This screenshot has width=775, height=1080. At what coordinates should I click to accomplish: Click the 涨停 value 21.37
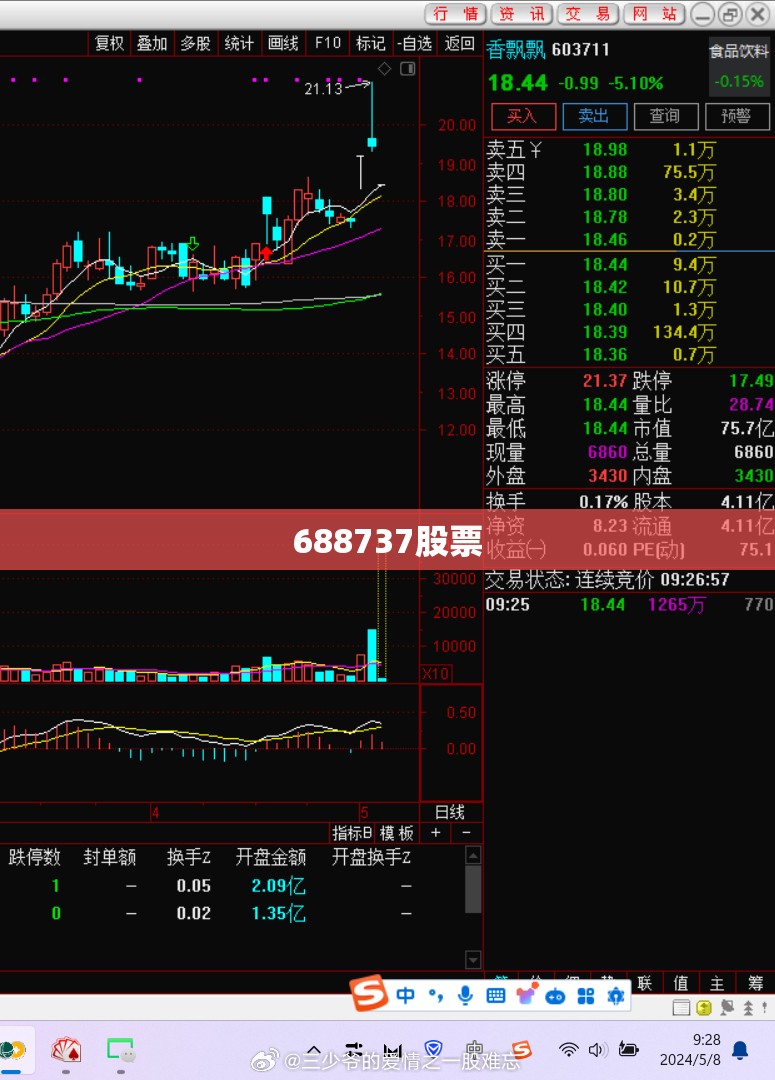pos(605,381)
